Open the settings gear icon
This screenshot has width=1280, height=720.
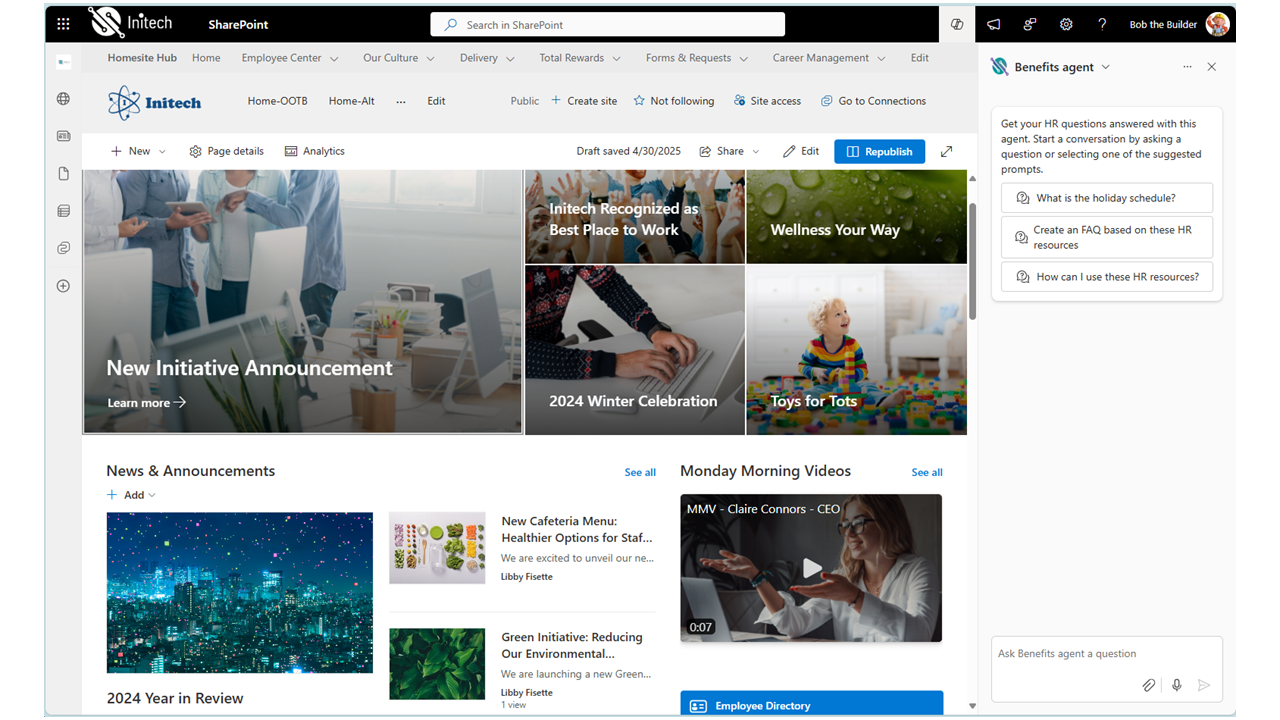pyautogui.click(x=1066, y=24)
